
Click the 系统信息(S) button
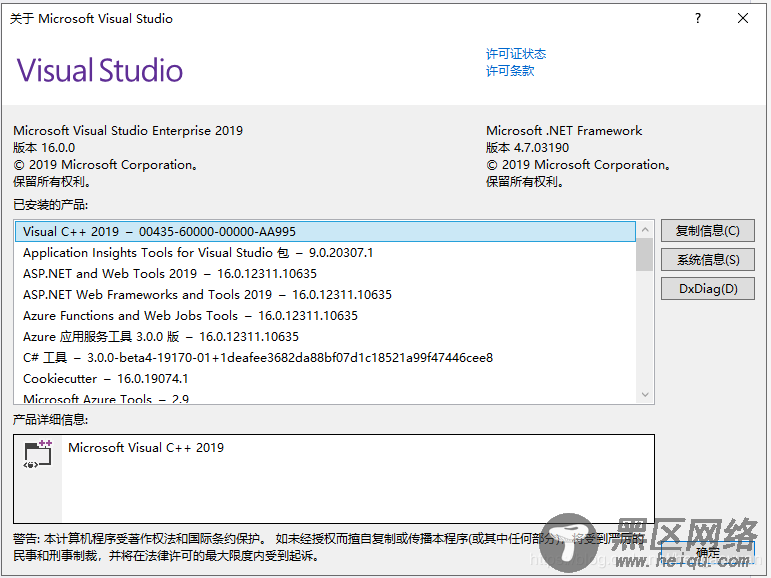(708, 260)
